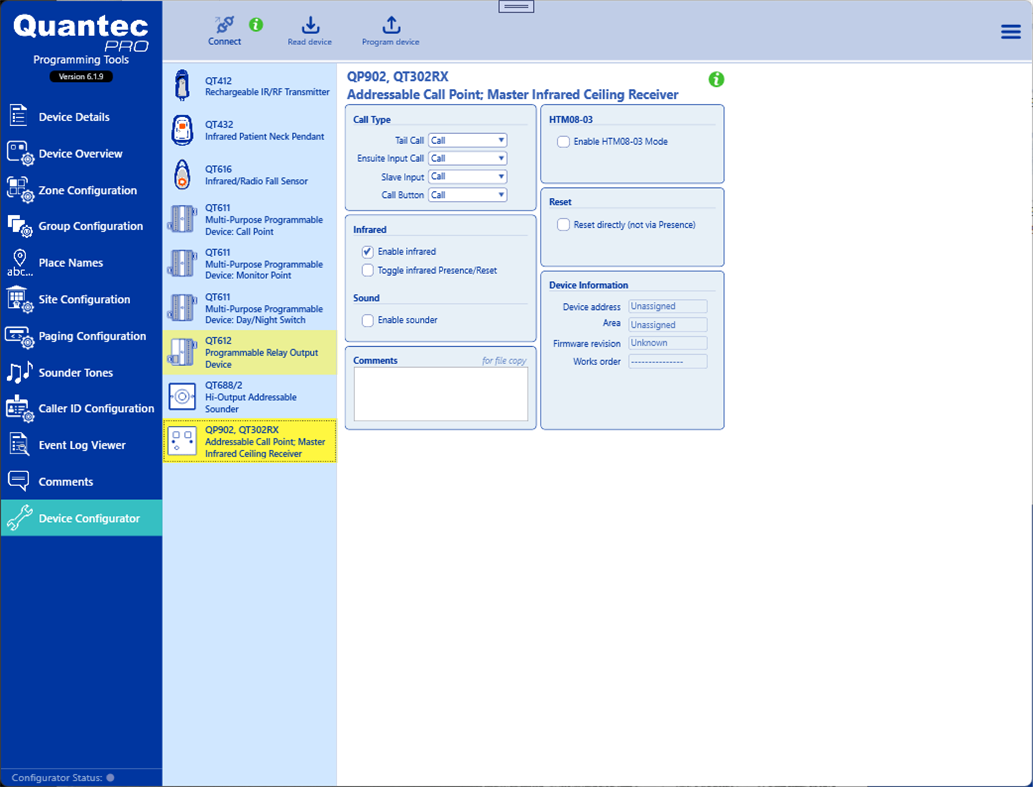
Task: Select the QT432 neck pendant icon
Action: (182, 130)
